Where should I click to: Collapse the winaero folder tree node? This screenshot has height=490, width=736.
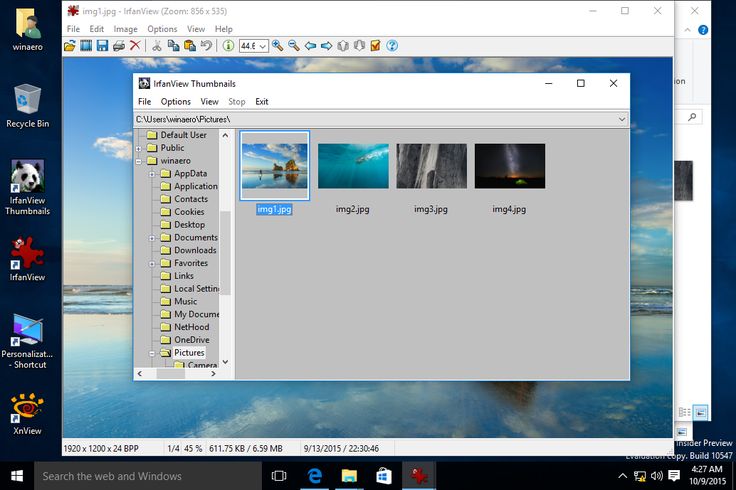pyautogui.click(x=139, y=161)
